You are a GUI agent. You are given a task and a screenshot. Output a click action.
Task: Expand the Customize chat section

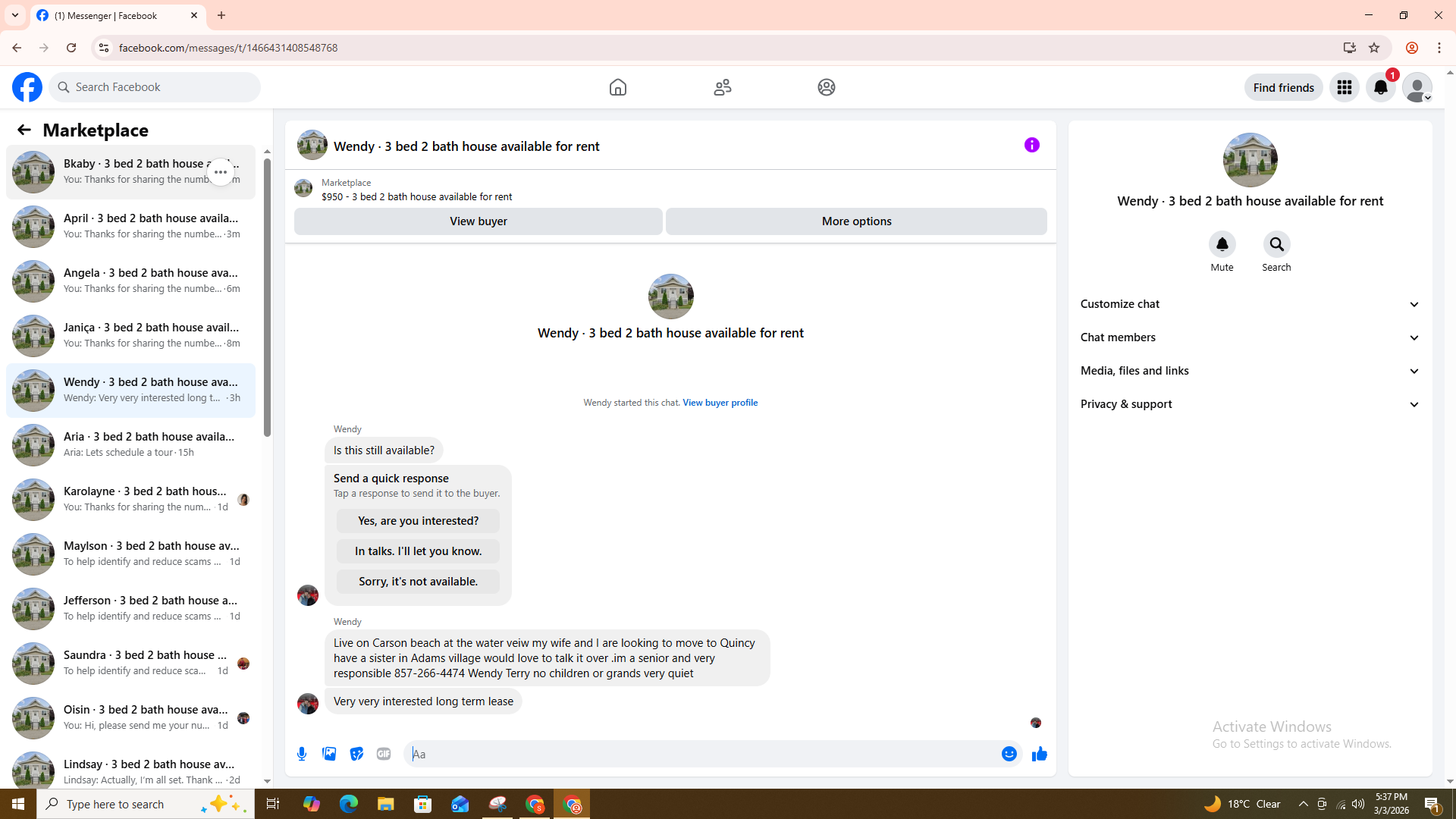tap(1249, 304)
